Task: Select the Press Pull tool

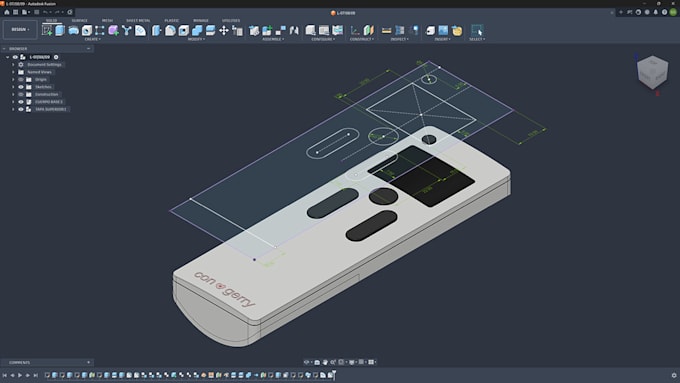Action: [x=157, y=30]
